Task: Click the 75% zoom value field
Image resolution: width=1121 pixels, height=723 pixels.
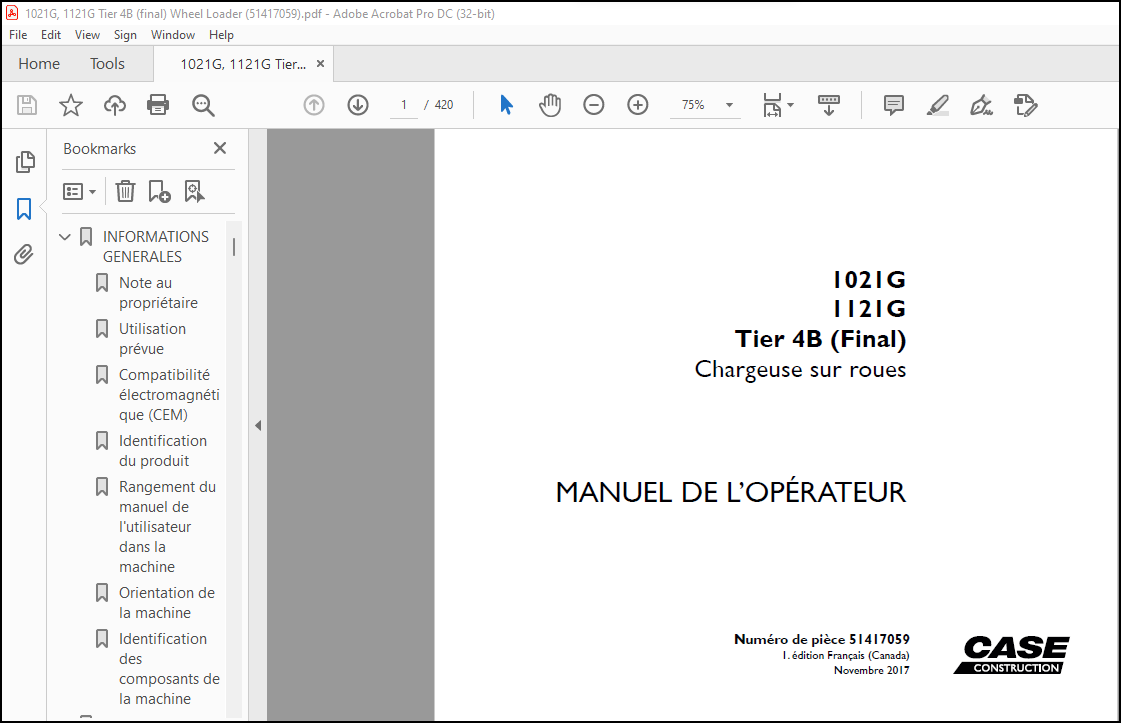Action: [693, 105]
